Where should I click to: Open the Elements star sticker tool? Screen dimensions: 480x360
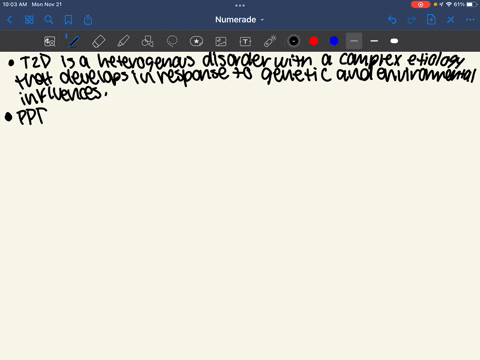tap(196, 41)
